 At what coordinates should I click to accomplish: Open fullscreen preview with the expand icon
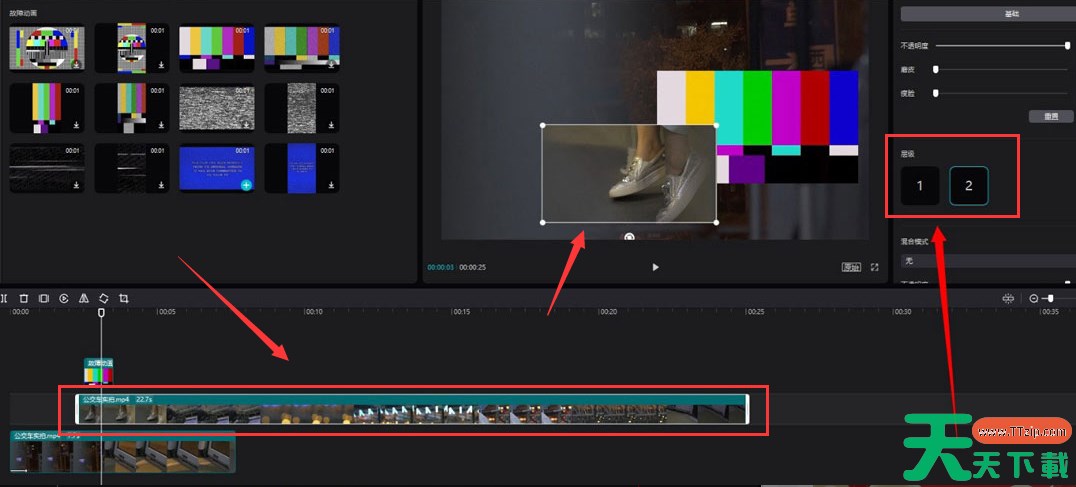tap(875, 268)
